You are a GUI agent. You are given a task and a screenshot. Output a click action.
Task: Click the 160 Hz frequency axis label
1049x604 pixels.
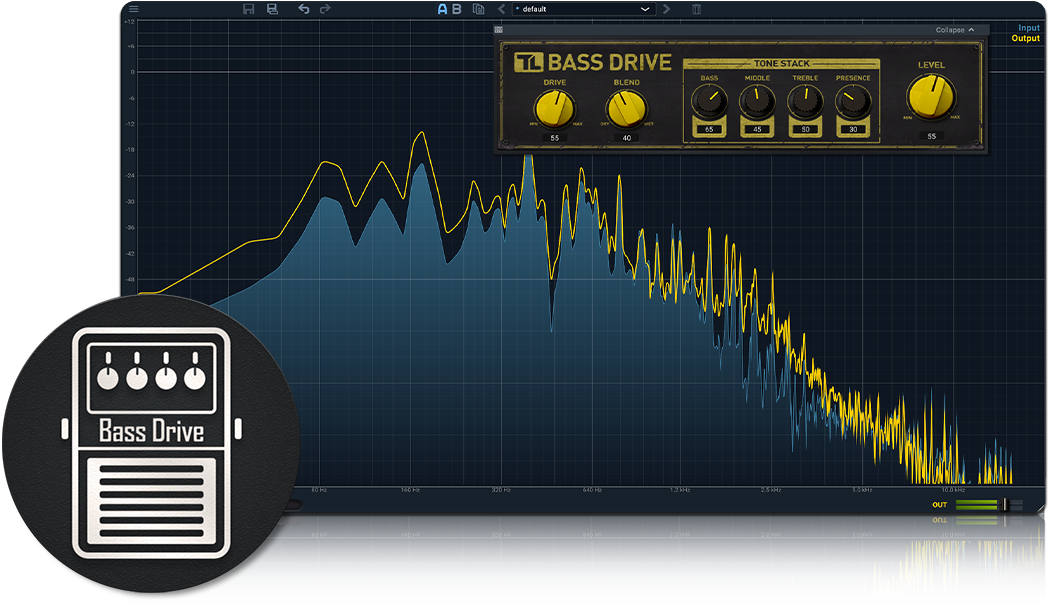tap(410, 490)
